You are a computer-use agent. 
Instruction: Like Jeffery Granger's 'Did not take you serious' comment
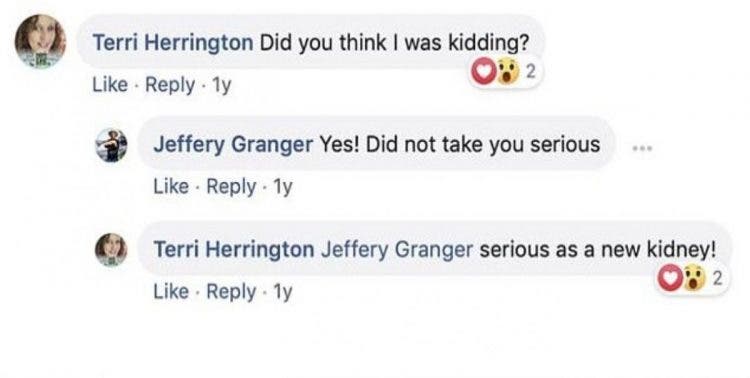pyautogui.click(x=171, y=186)
